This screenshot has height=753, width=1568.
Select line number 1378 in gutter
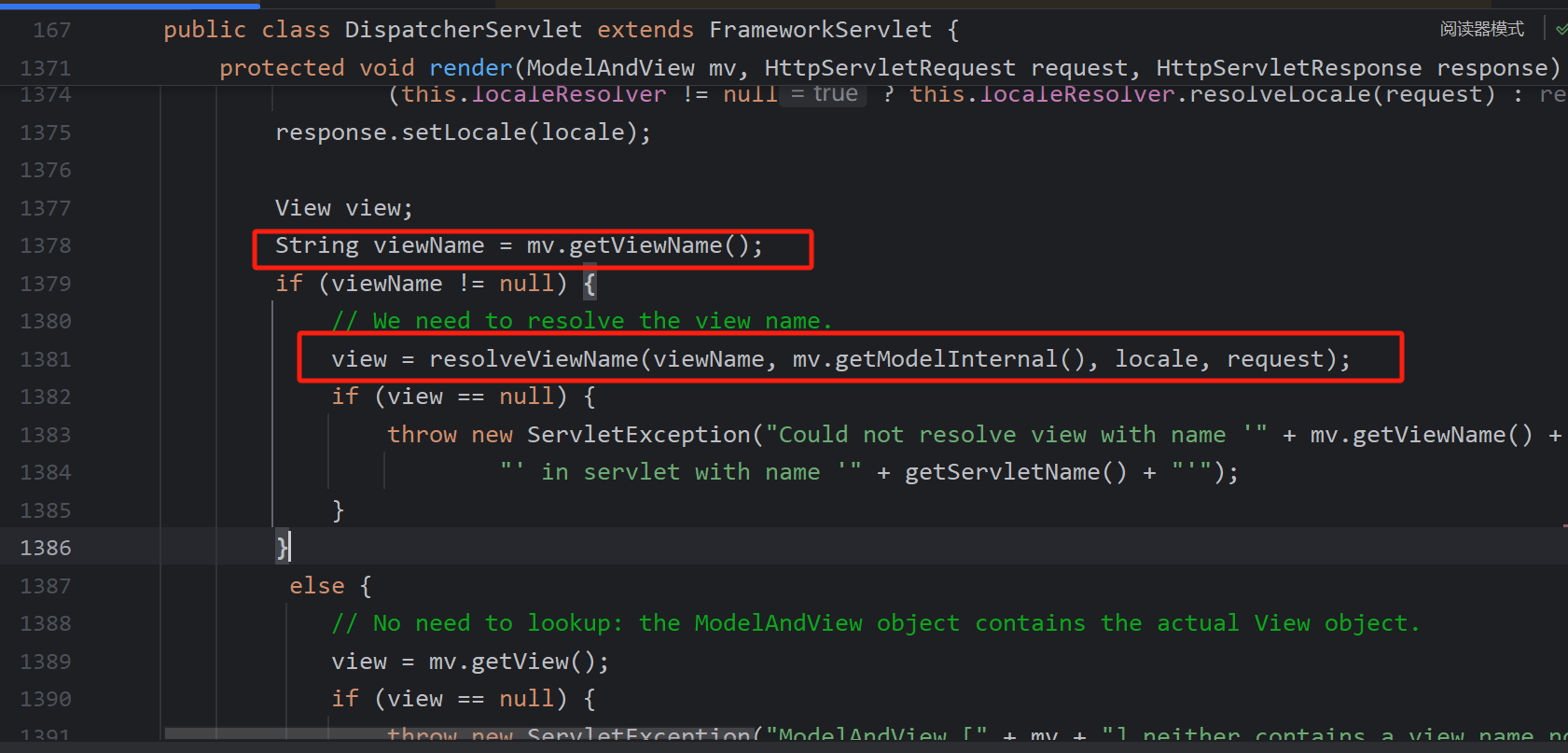(46, 245)
